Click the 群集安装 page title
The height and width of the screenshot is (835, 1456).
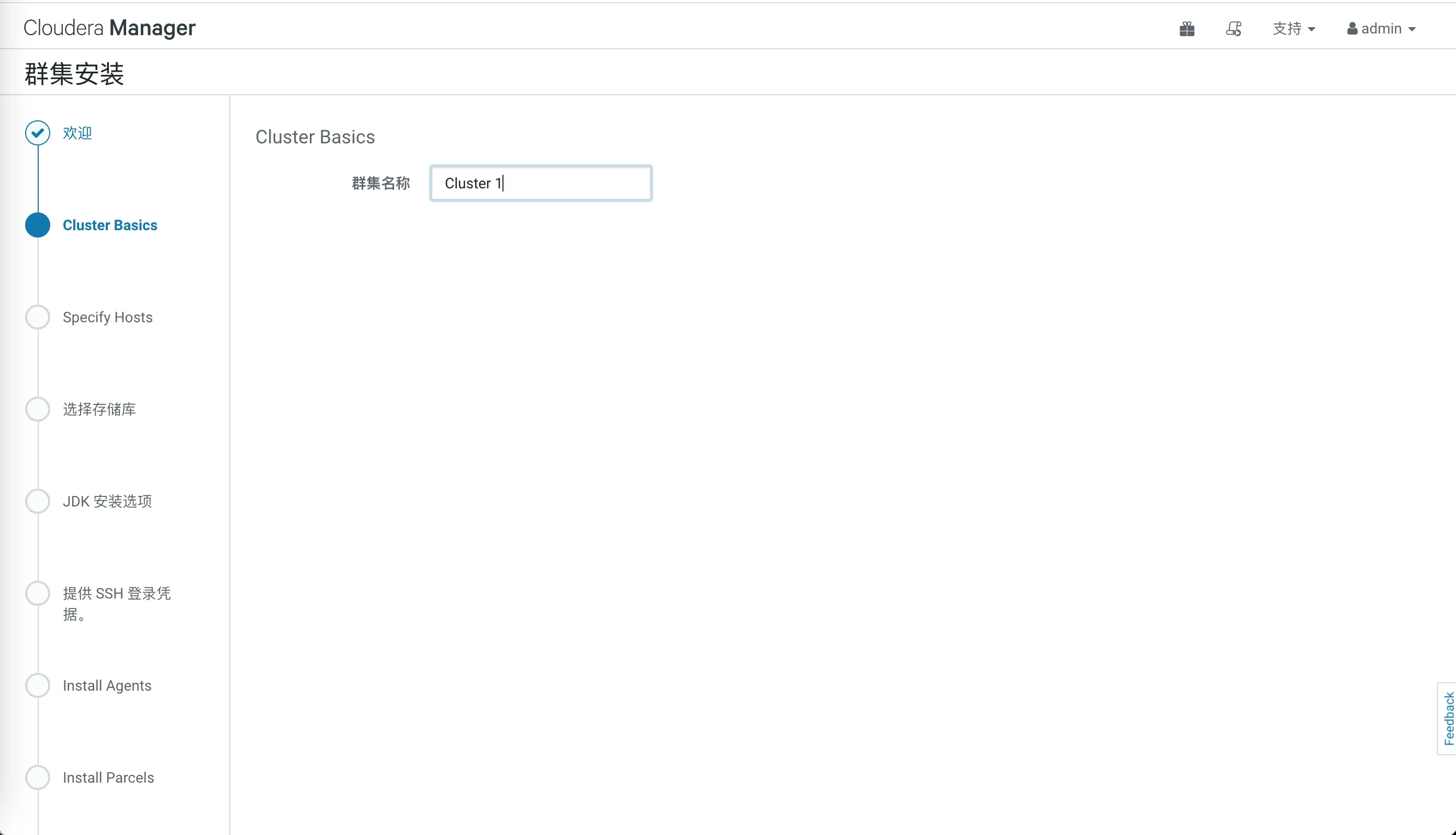[x=73, y=73]
